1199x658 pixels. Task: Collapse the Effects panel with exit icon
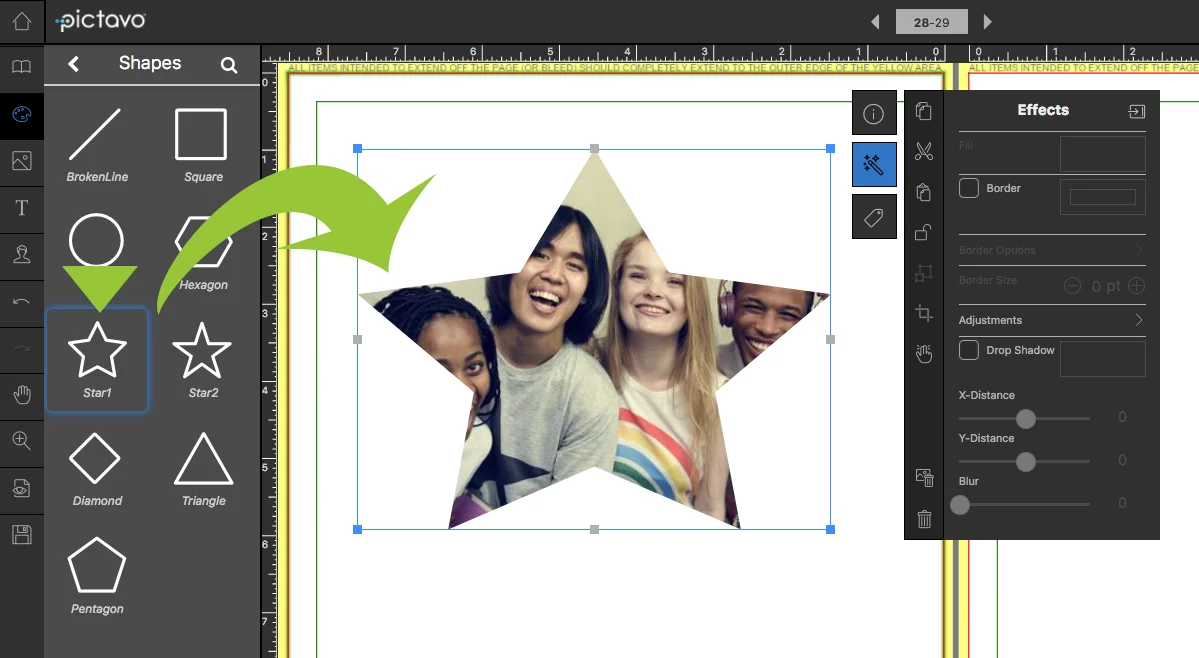[x=1136, y=112]
